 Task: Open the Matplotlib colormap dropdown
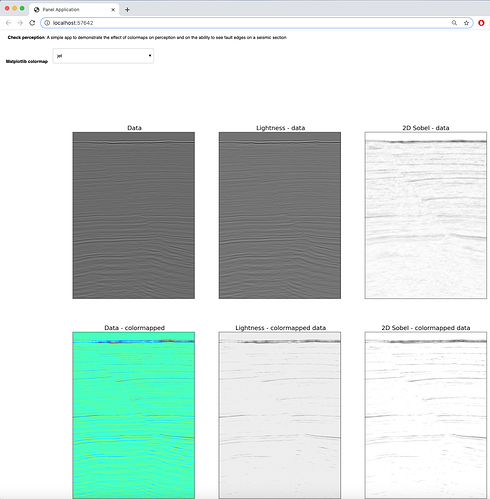103,56
